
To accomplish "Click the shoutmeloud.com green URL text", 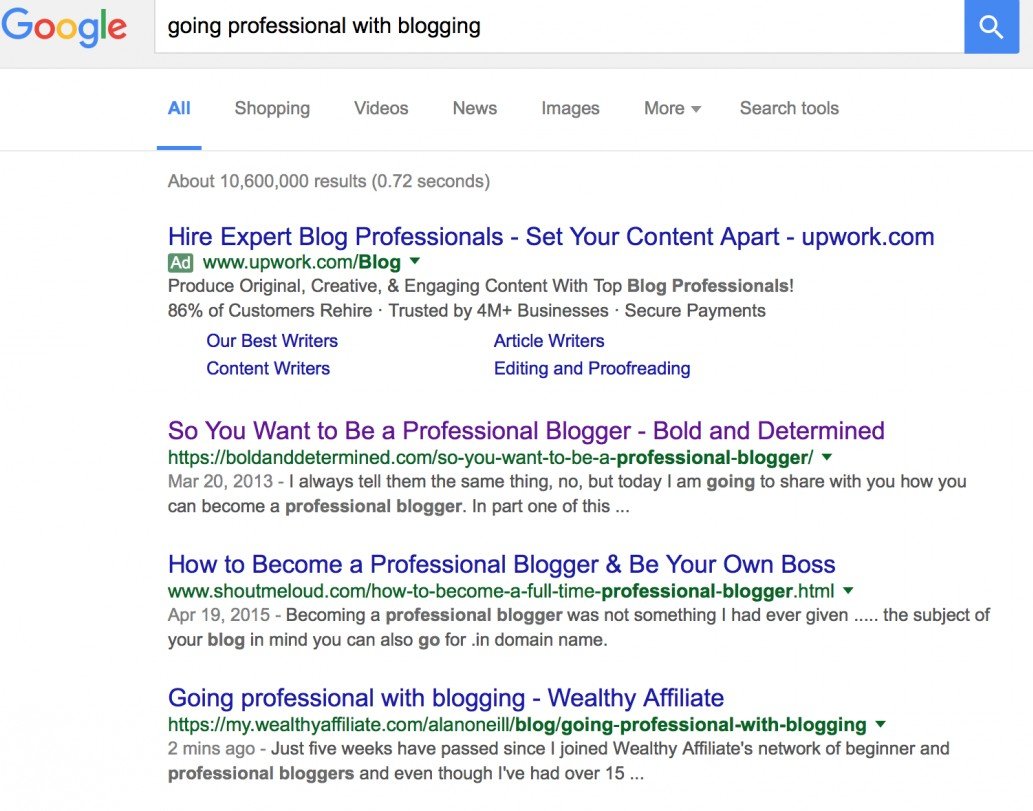I will pos(501,591).
